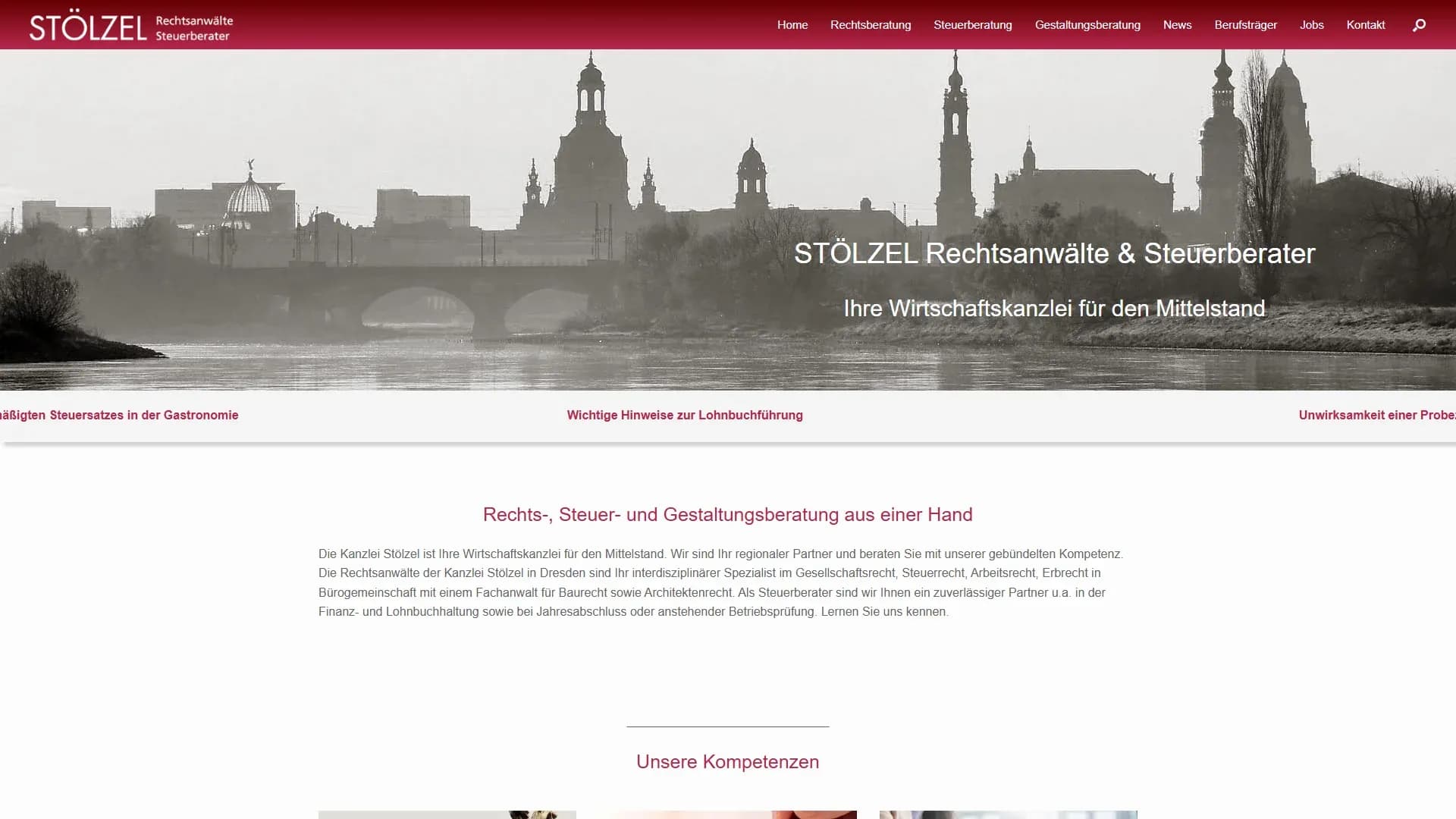The image size is (1456, 819).
Task: Select the leftmost competence thumbnail image
Action: point(447,816)
